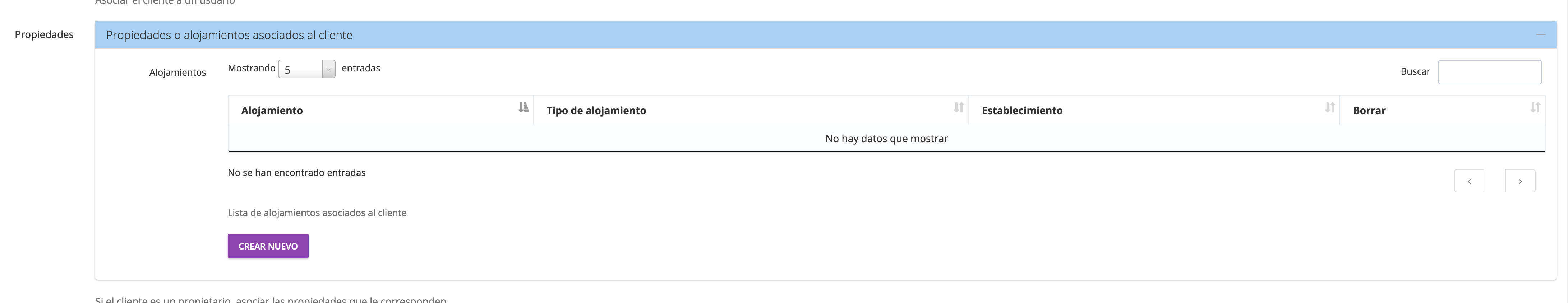Sort by the Alojamiento header label
Screen dimensions: 1568x303
pos(272,111)
